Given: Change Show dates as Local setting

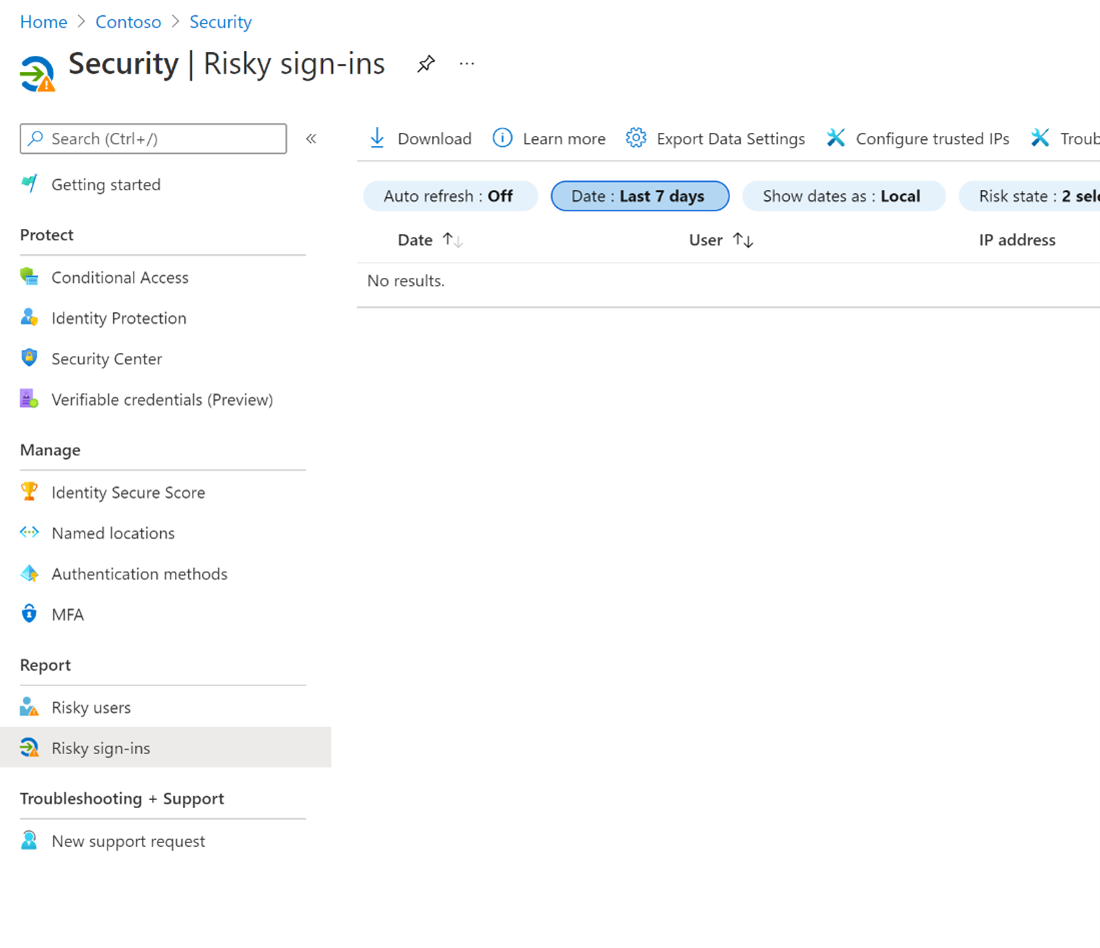Looking at the screenshot, I should 843,196.
